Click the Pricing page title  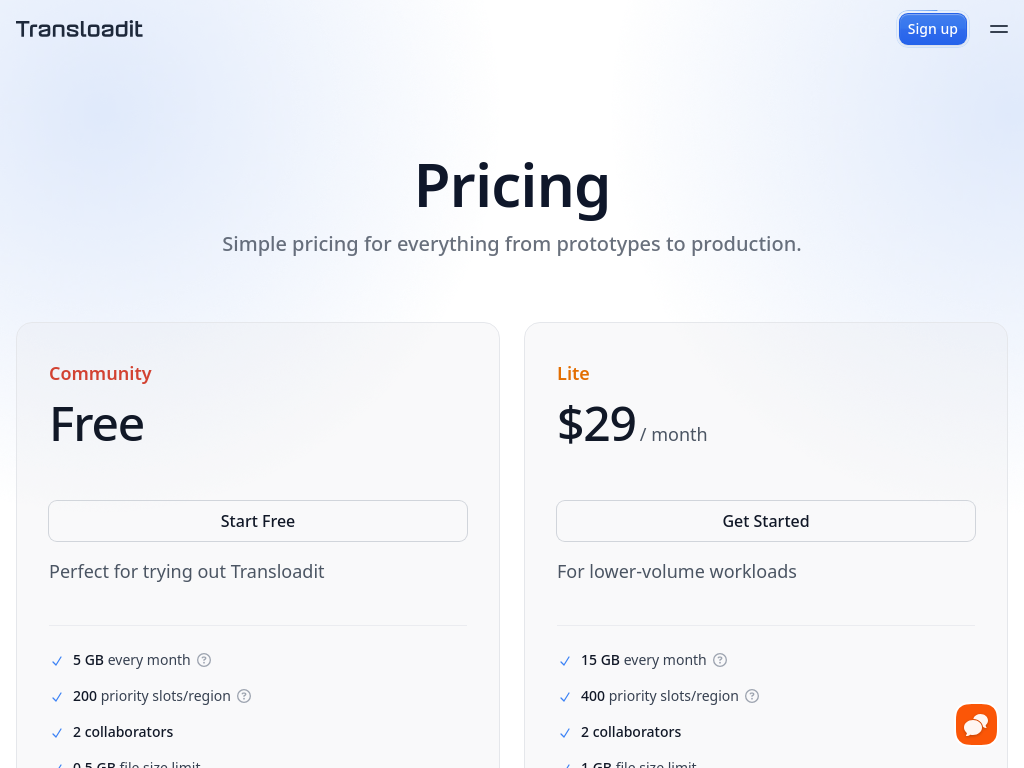coord(512,186)
